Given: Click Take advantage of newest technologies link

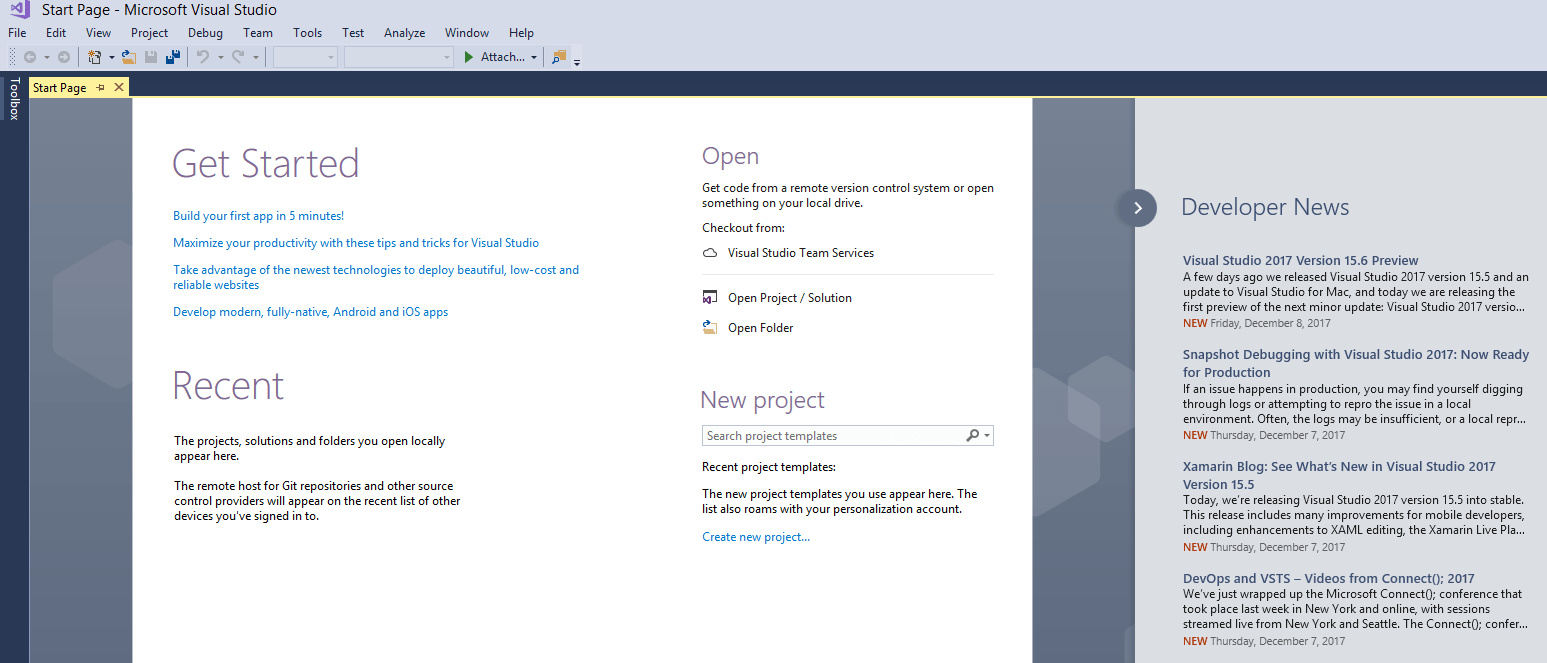Looking at the screenshot, I should click(x=376, y=277).
